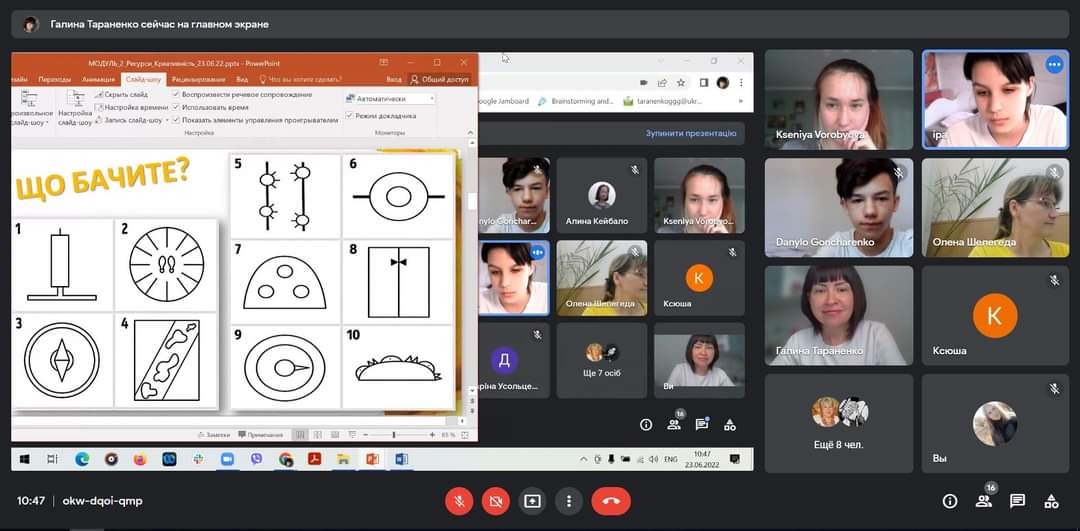Viewport: 1080px width, 531px height.
Task: Click bookmark star in shared Chrome address bar
Action: point(681,83)
